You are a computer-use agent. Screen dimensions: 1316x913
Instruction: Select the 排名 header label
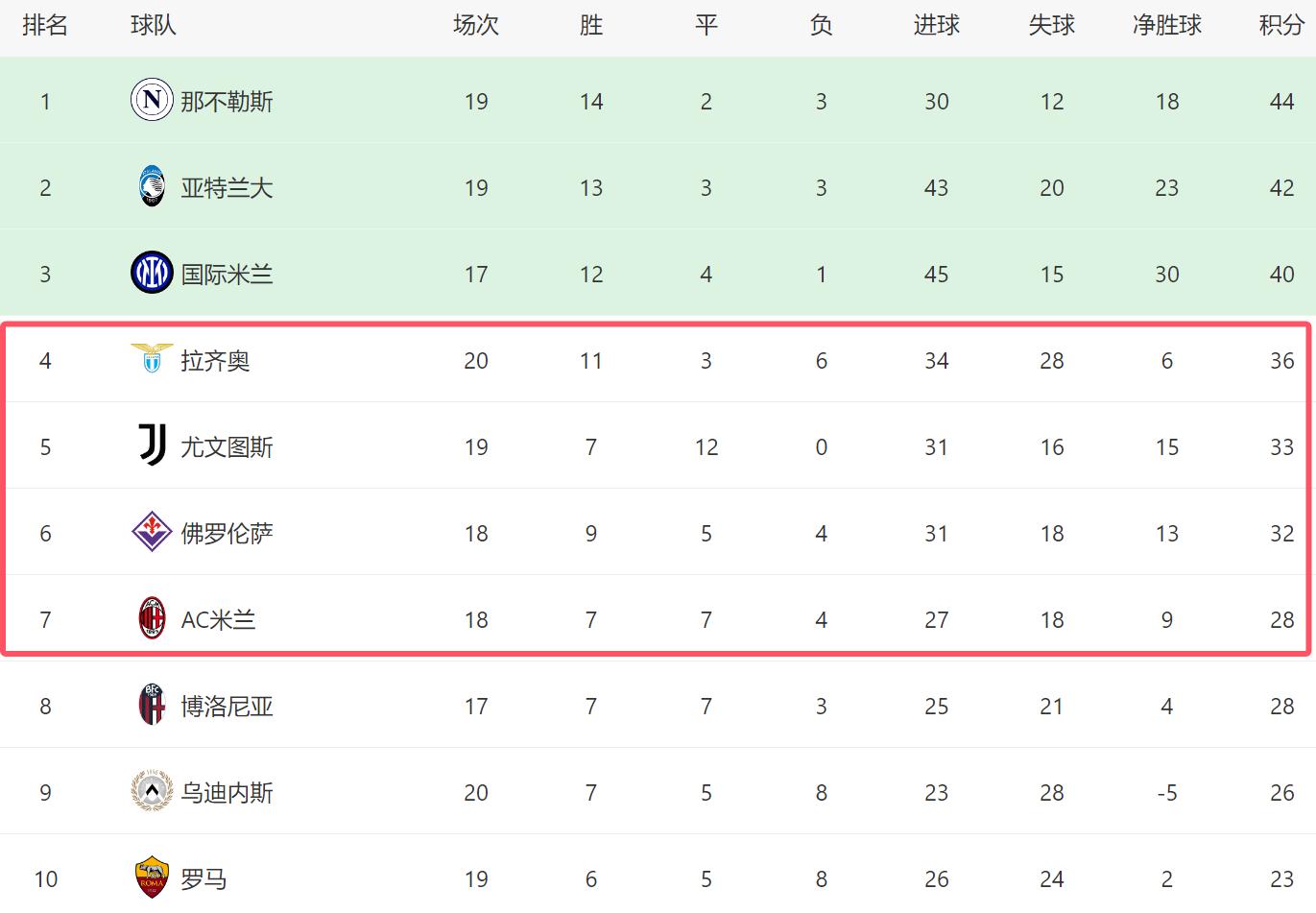point(45,26)
